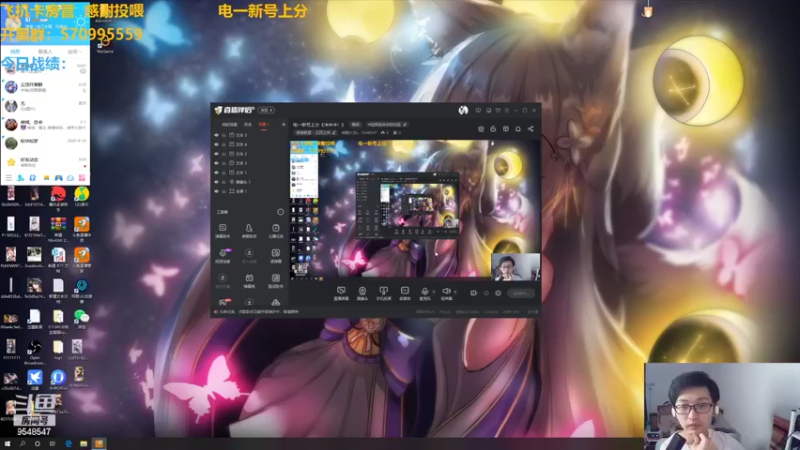The width and height of the screenshot is (800, 450).
Task: Switch to the second scene tab in live companion
Action: pos(248,124)
